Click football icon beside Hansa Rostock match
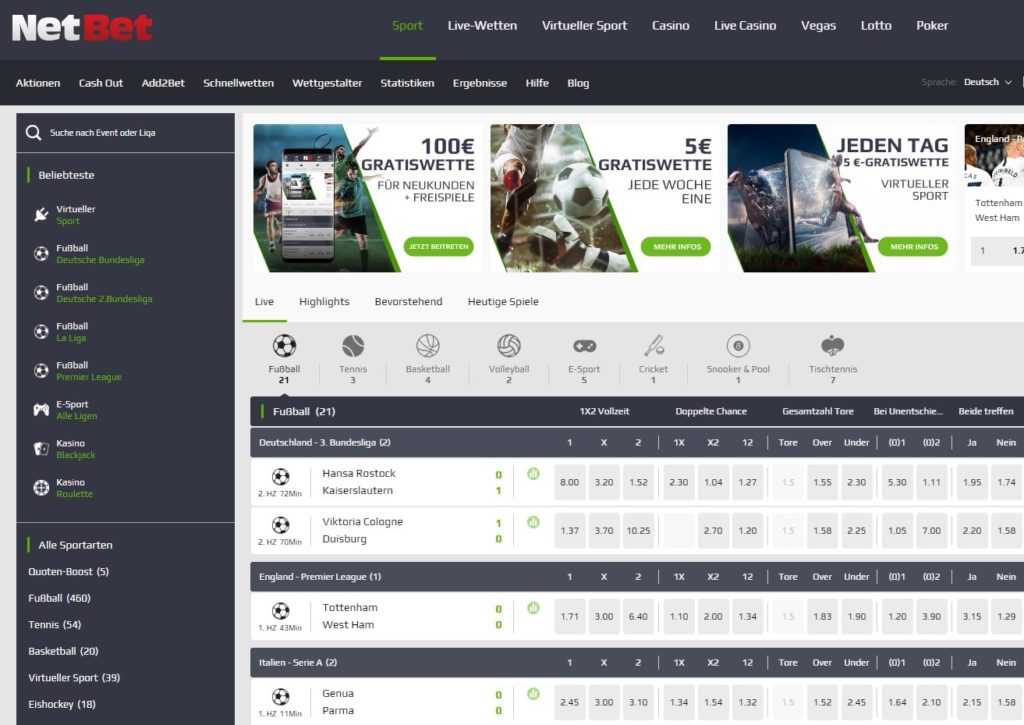This screenshot has height=725, width=1024. coord(280,476)
